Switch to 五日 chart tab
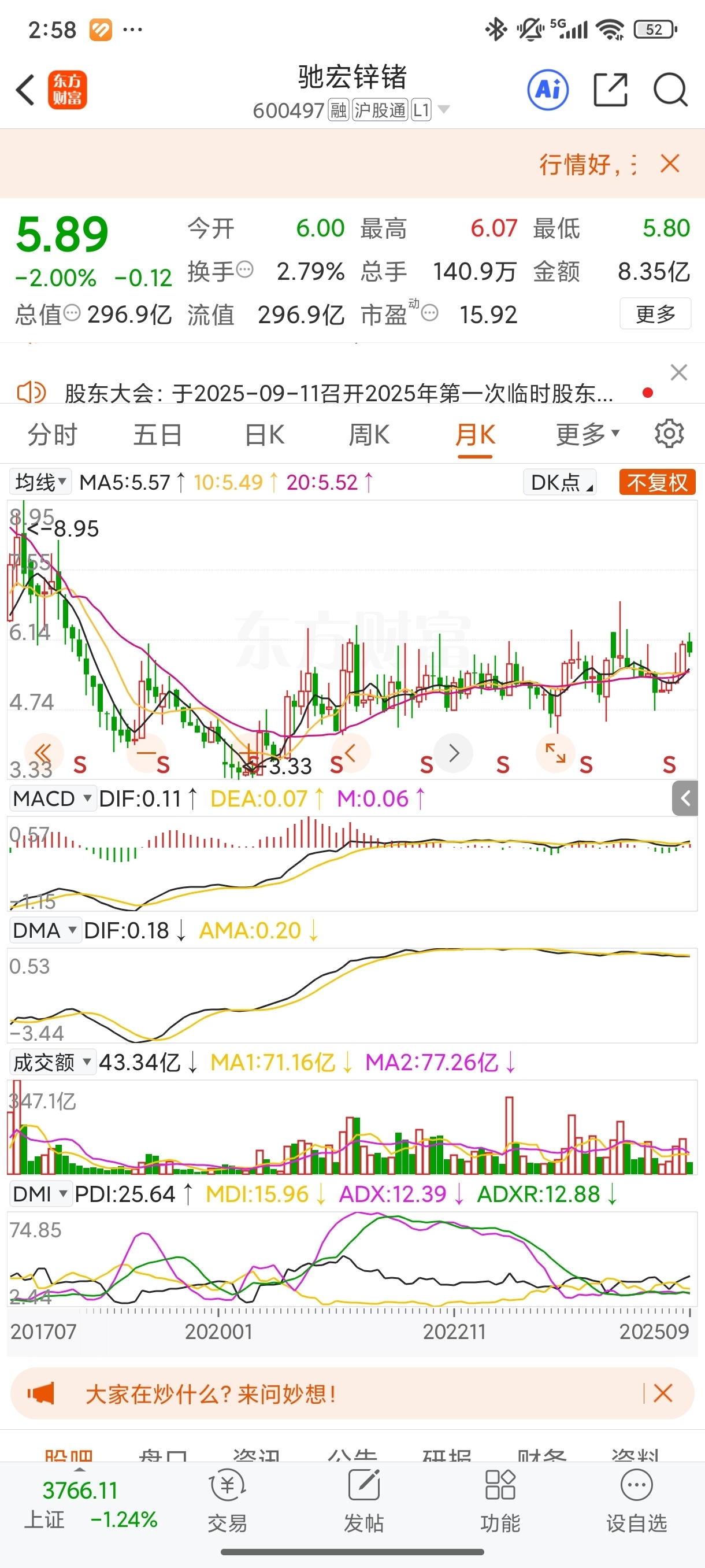This screenshot has height=1568, width=705. point(158,435)
